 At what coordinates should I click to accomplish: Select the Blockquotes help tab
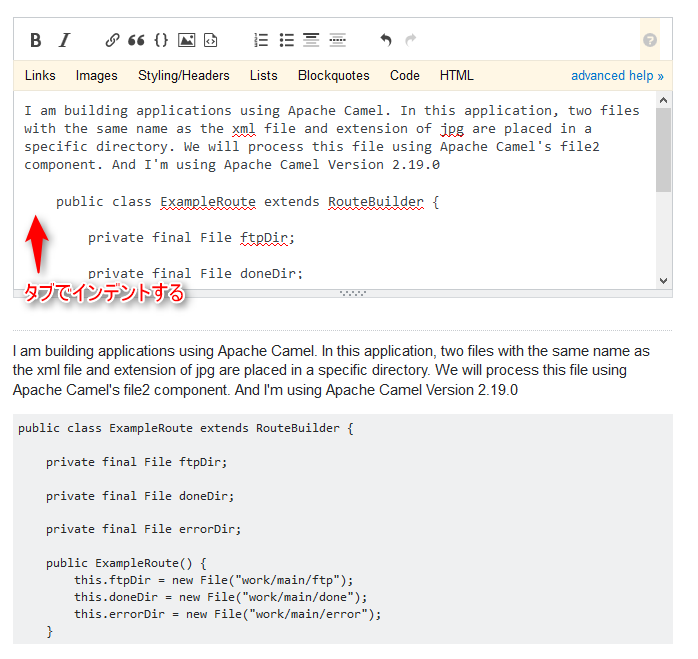pos(333,75)
